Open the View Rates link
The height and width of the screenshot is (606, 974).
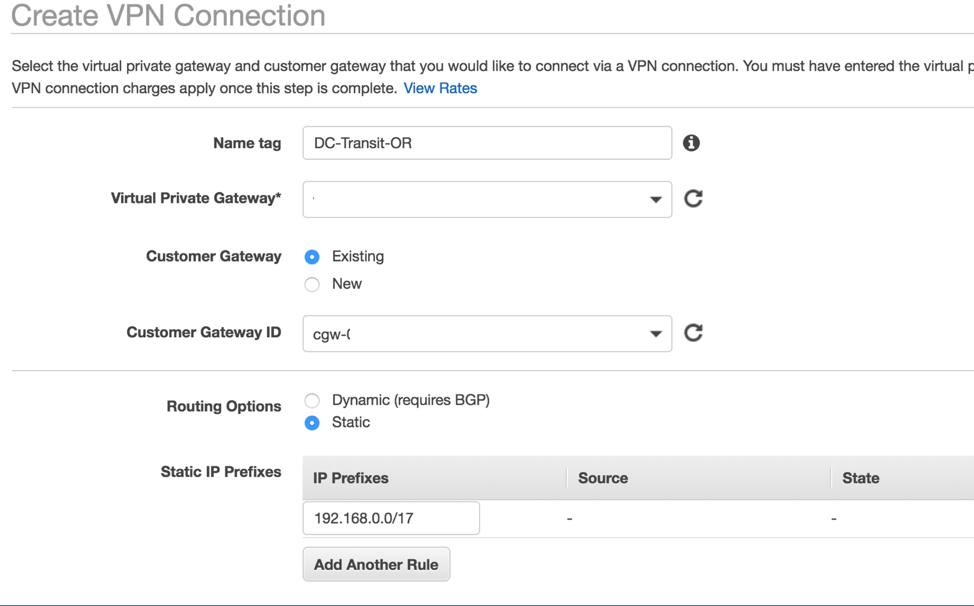pyautogui.click(x=440, y=88)
